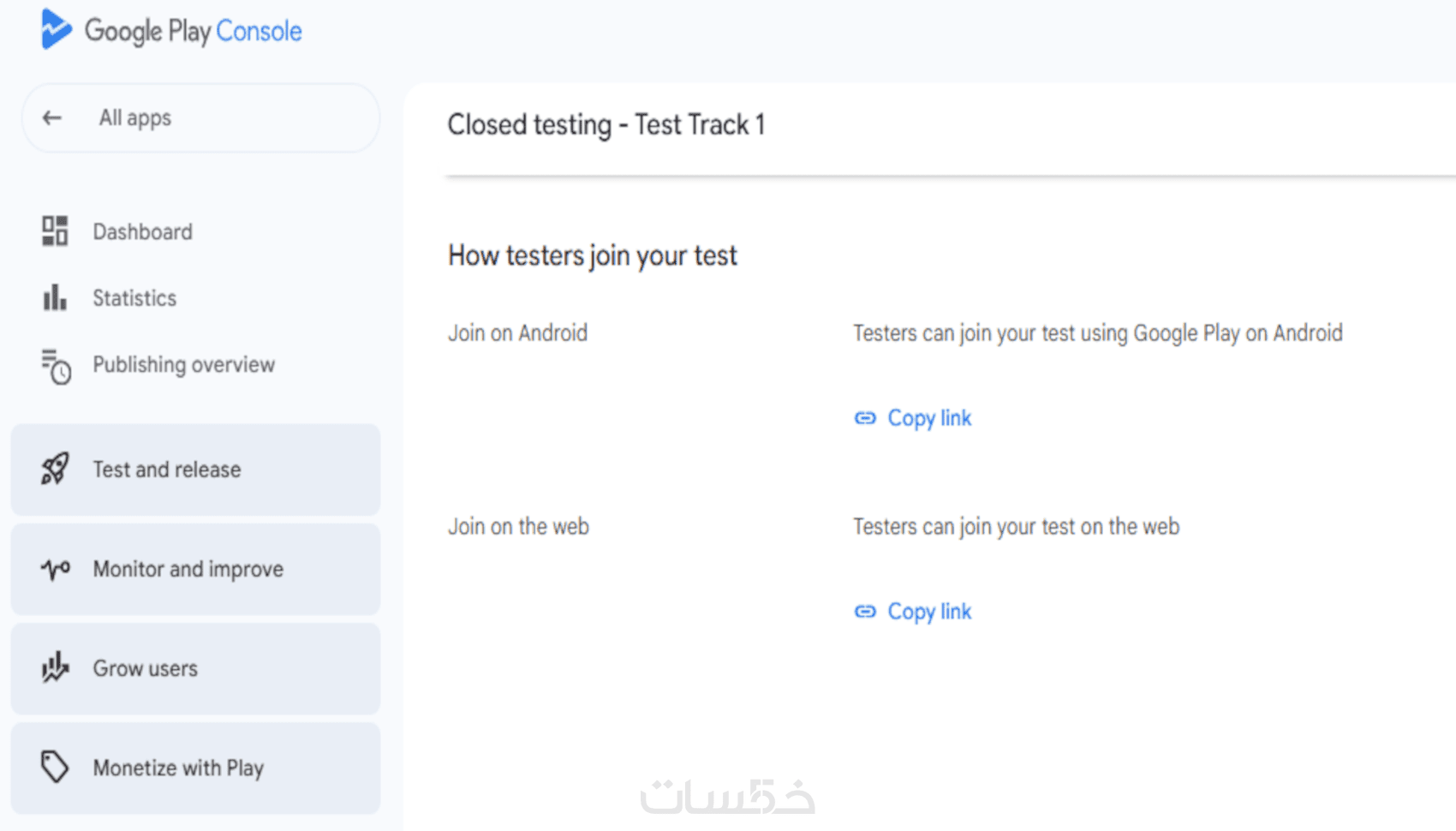Expand the Monetize with Play section
The image size is (1456, 831).
[178, 768]
